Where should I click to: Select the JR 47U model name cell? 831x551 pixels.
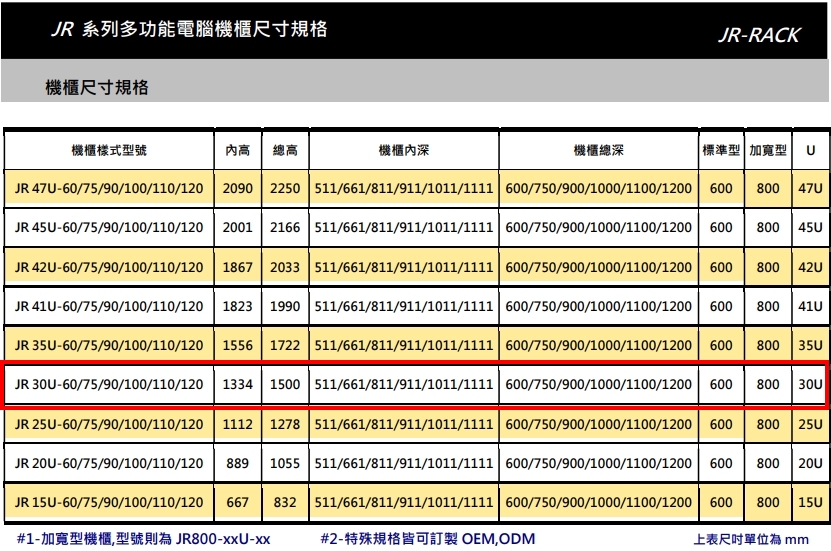coord(110,188)
